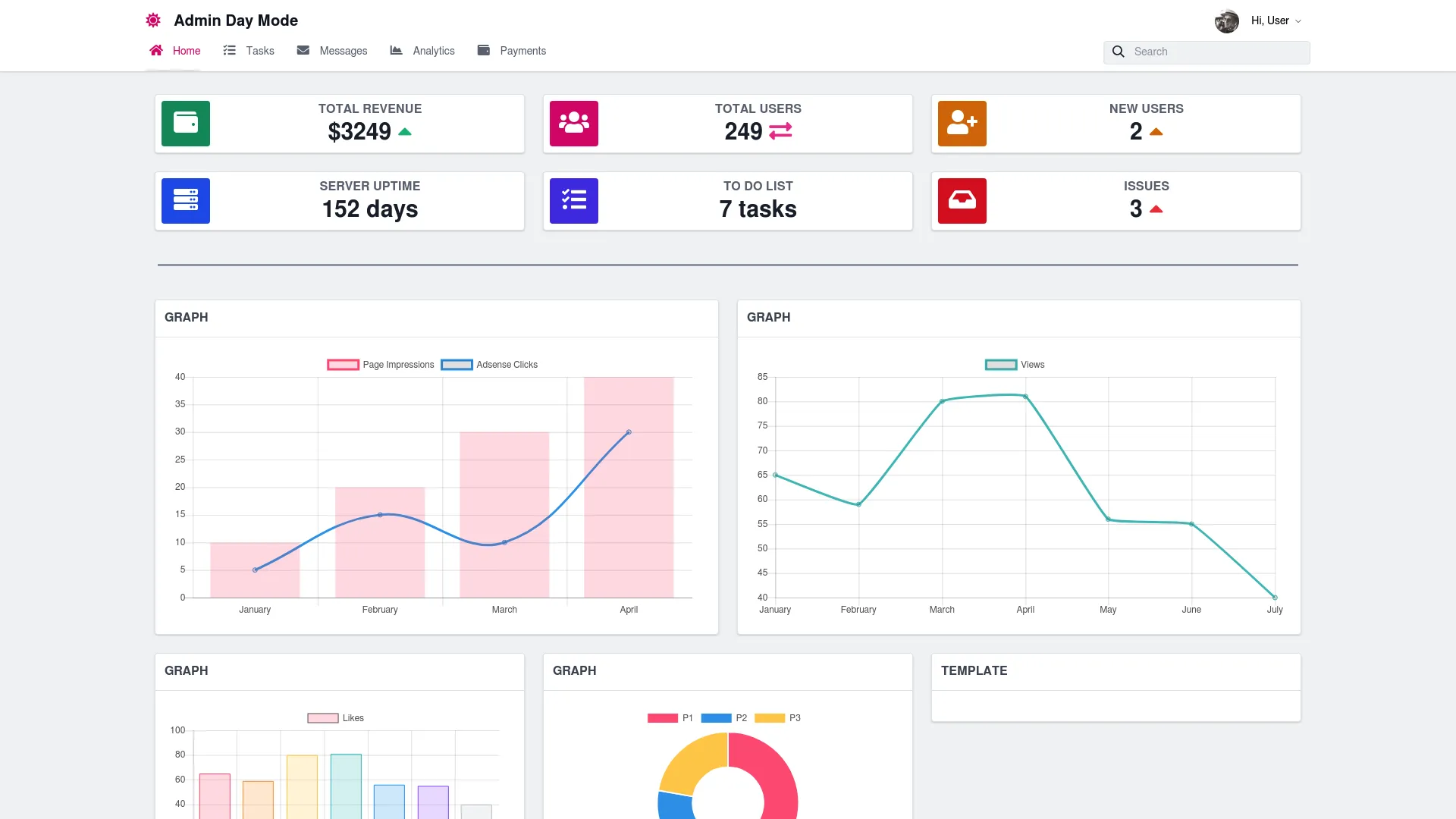Toggle the P2 legend item
Screen dimensions: 1456x819
pos(724,718)
